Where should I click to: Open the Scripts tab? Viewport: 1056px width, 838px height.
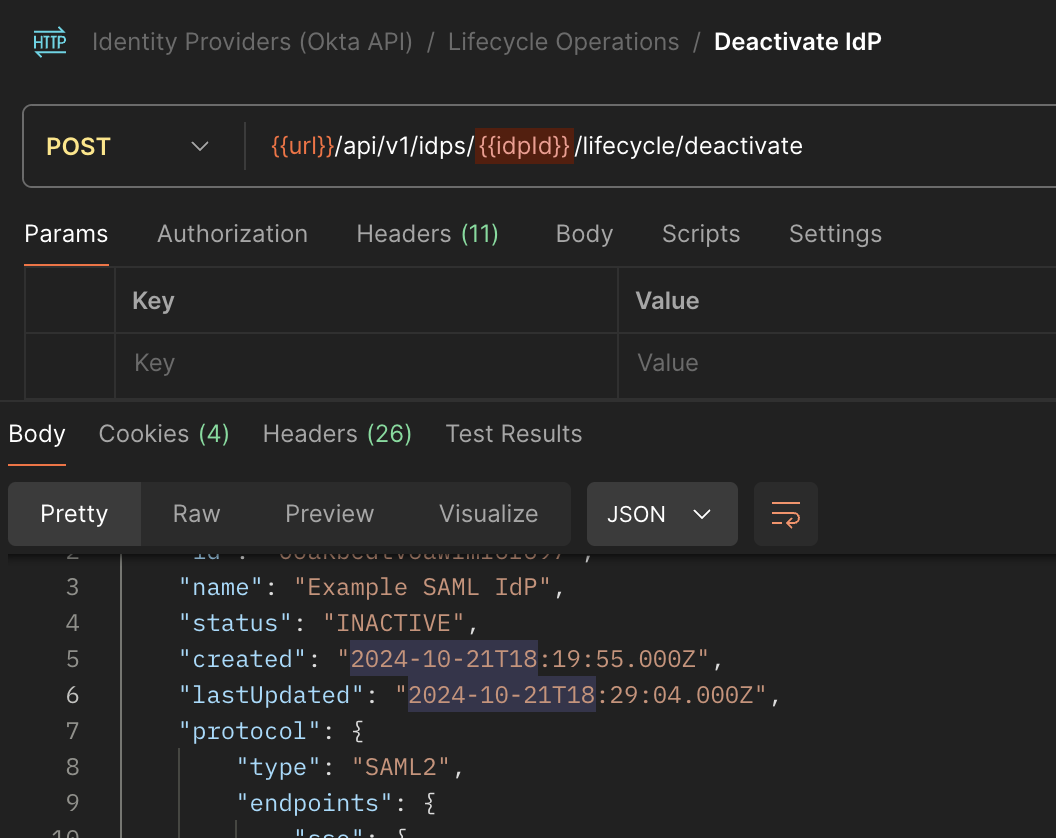pyautogui.click(x=700, y=234)
